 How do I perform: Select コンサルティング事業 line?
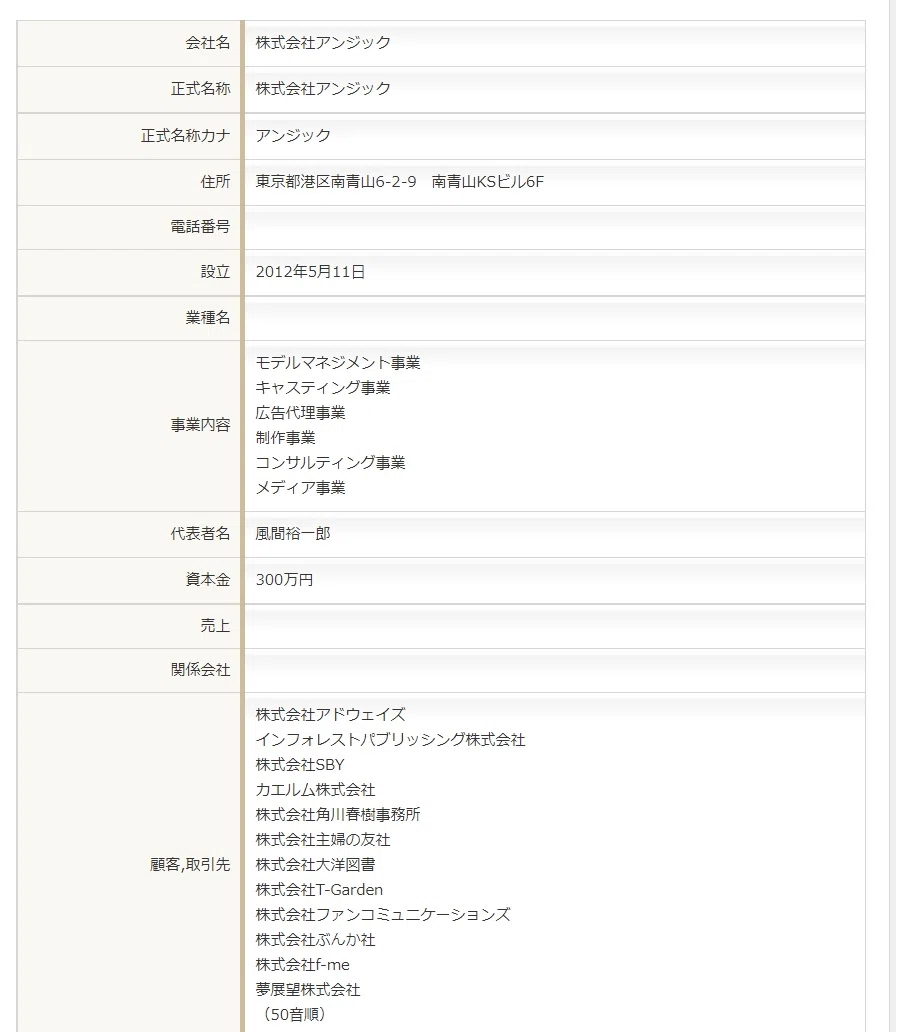coord(330,463)
